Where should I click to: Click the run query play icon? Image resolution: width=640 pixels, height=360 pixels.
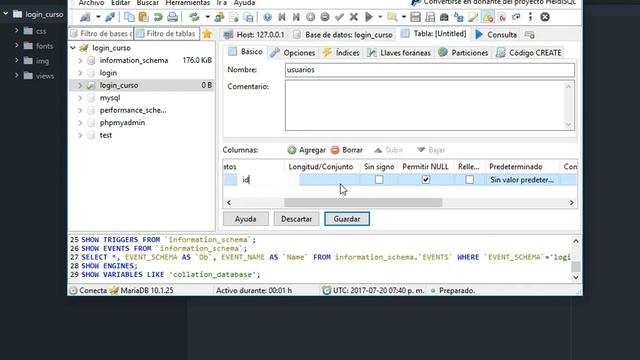(x=369, y=17)
